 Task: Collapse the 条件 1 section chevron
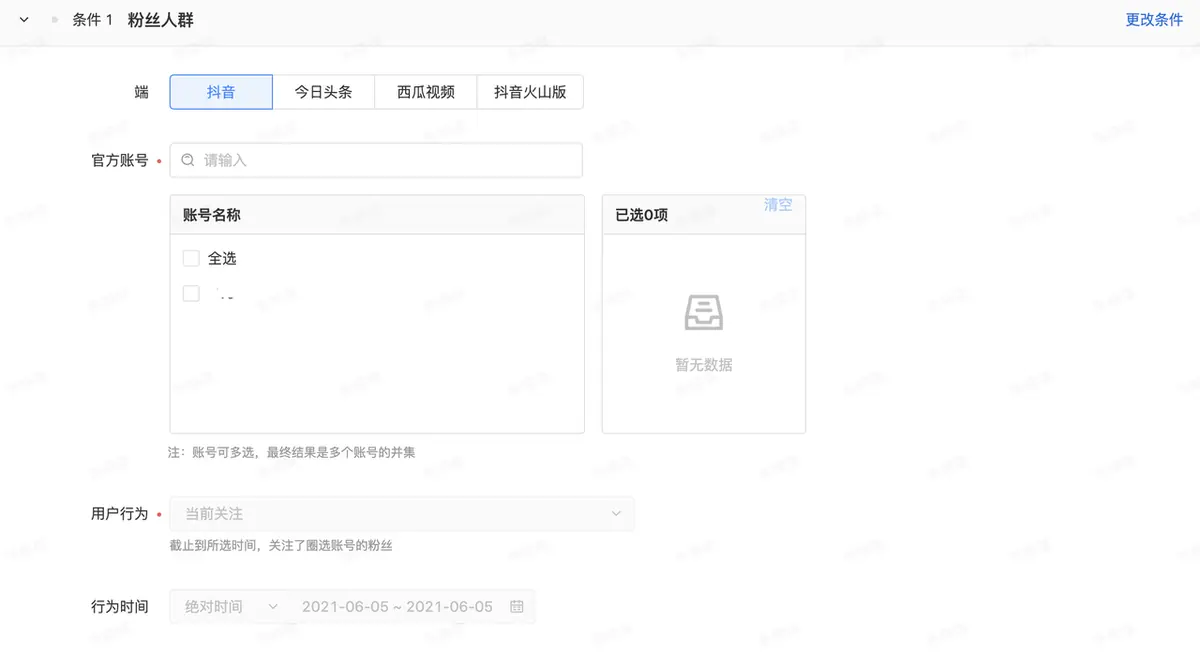[24, 20]
